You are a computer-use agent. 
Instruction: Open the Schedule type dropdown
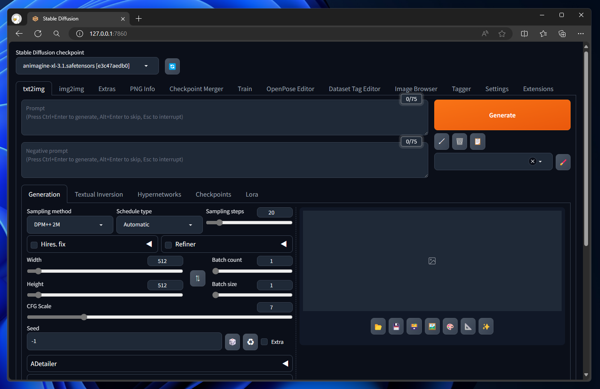tap(159, 225)
